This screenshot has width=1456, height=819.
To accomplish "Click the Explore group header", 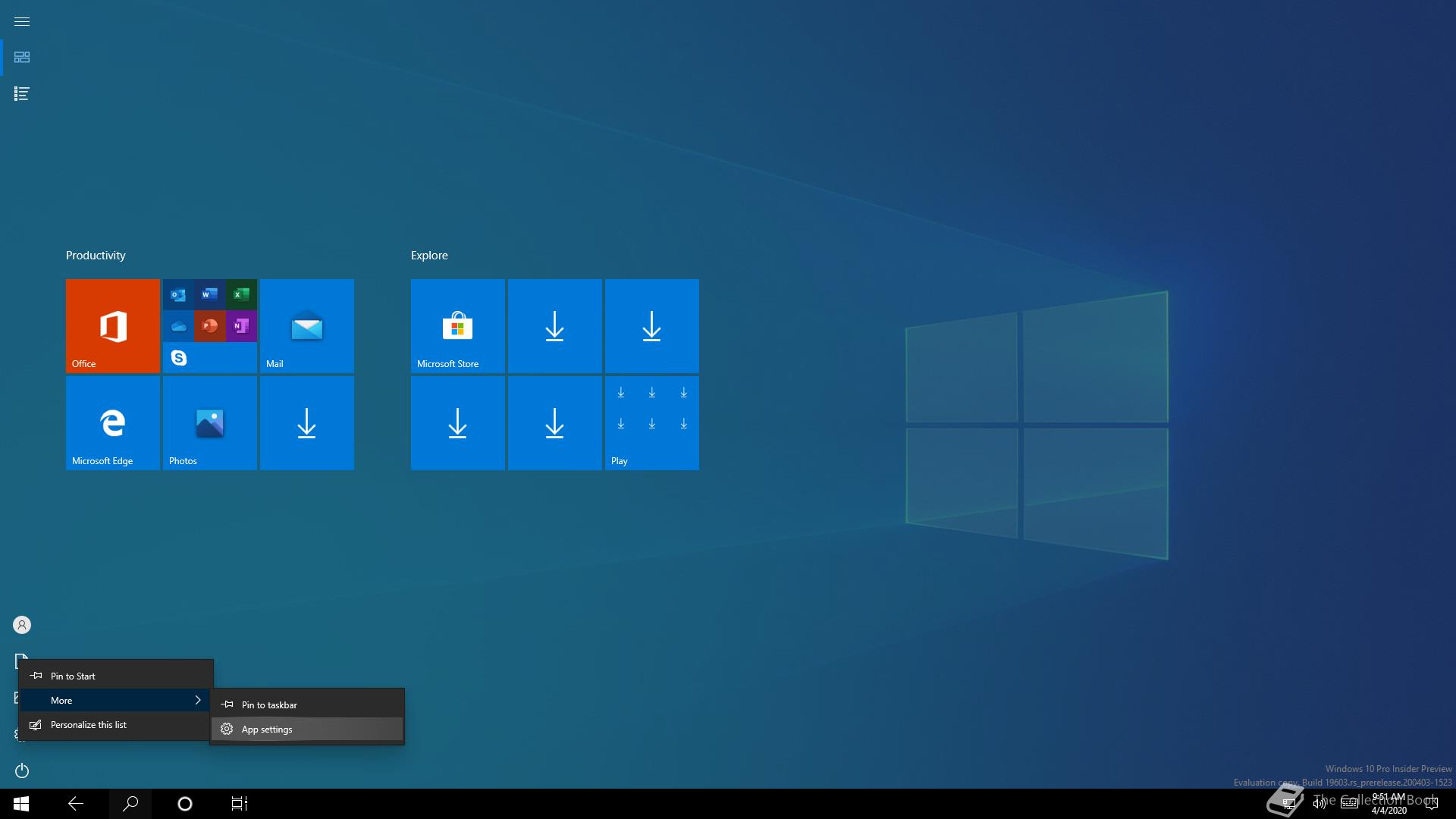I will (429, 256).
